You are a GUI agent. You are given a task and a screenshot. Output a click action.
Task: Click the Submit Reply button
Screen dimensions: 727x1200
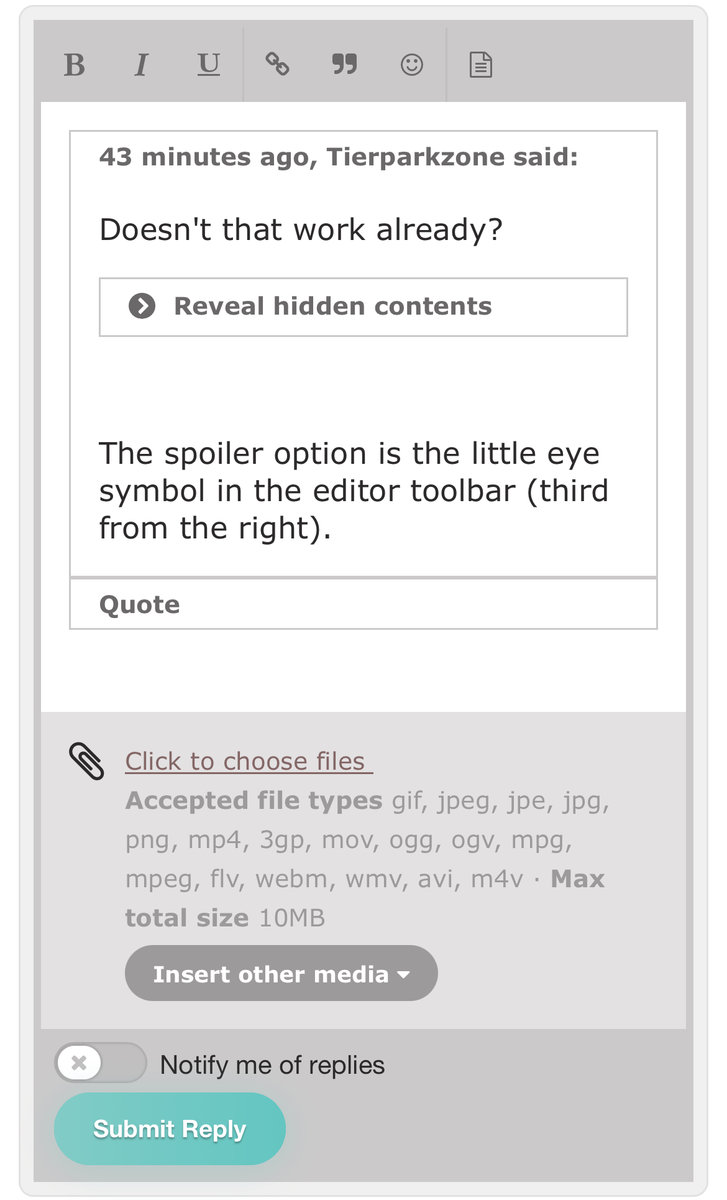click(x=170, y=1129)
